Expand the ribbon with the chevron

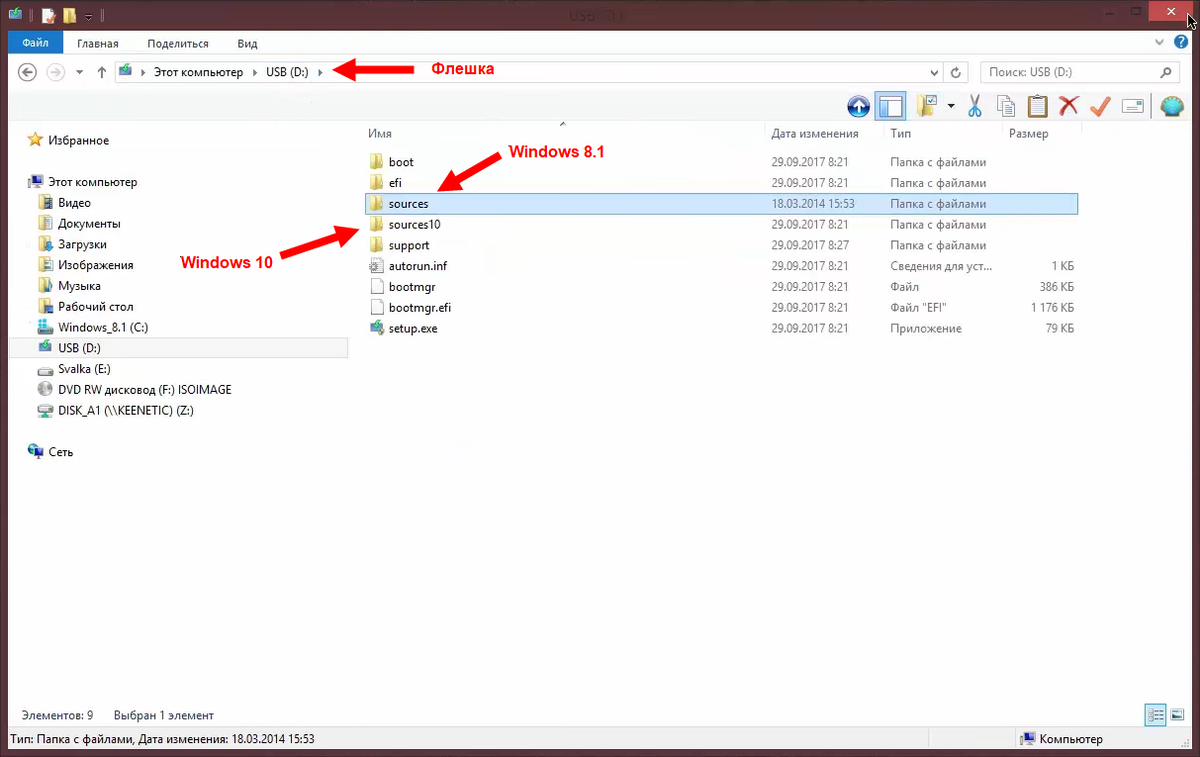point(1157,43)
